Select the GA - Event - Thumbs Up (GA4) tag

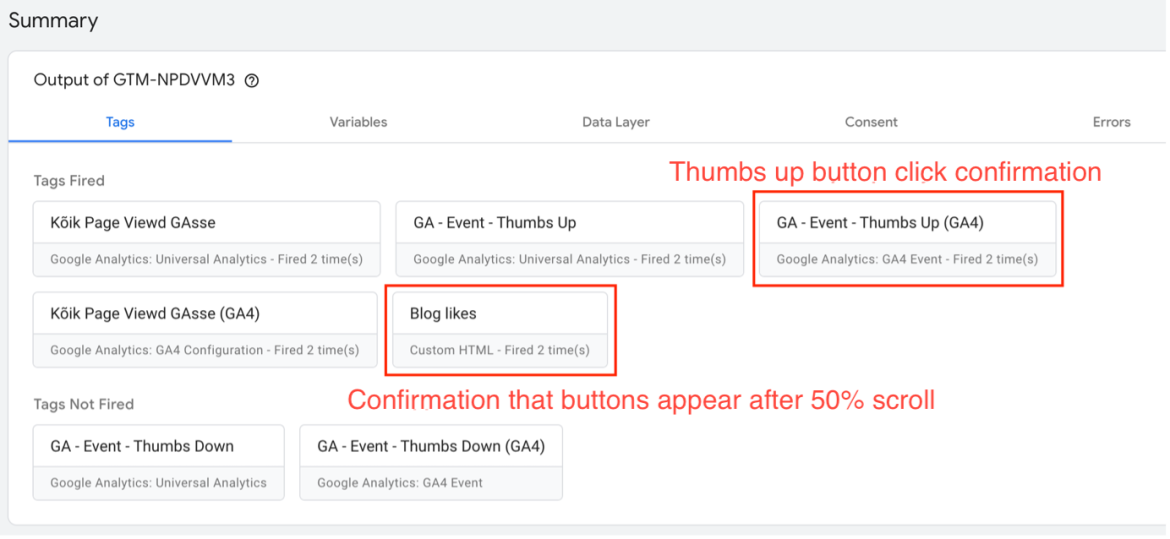point(907,239)
